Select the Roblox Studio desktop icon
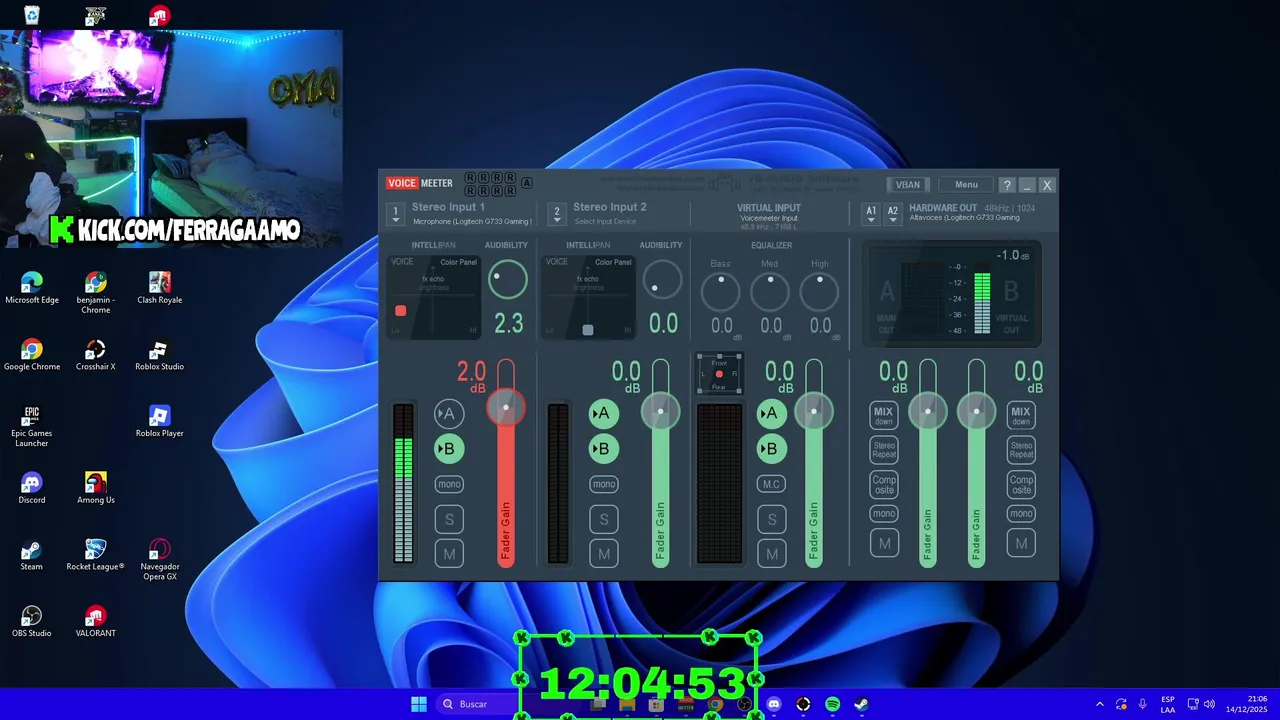Image resolution: width=1280 pixels, height=720 pixels. [160, 355]
